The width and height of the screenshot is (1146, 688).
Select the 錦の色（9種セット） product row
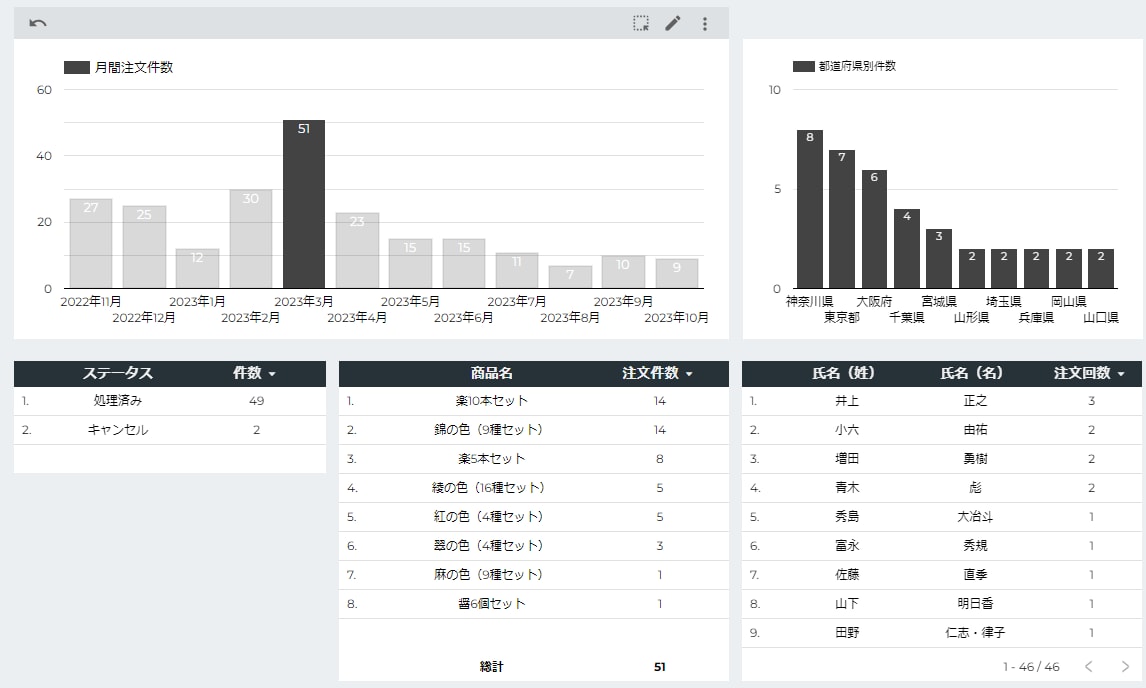coord(534,430)
